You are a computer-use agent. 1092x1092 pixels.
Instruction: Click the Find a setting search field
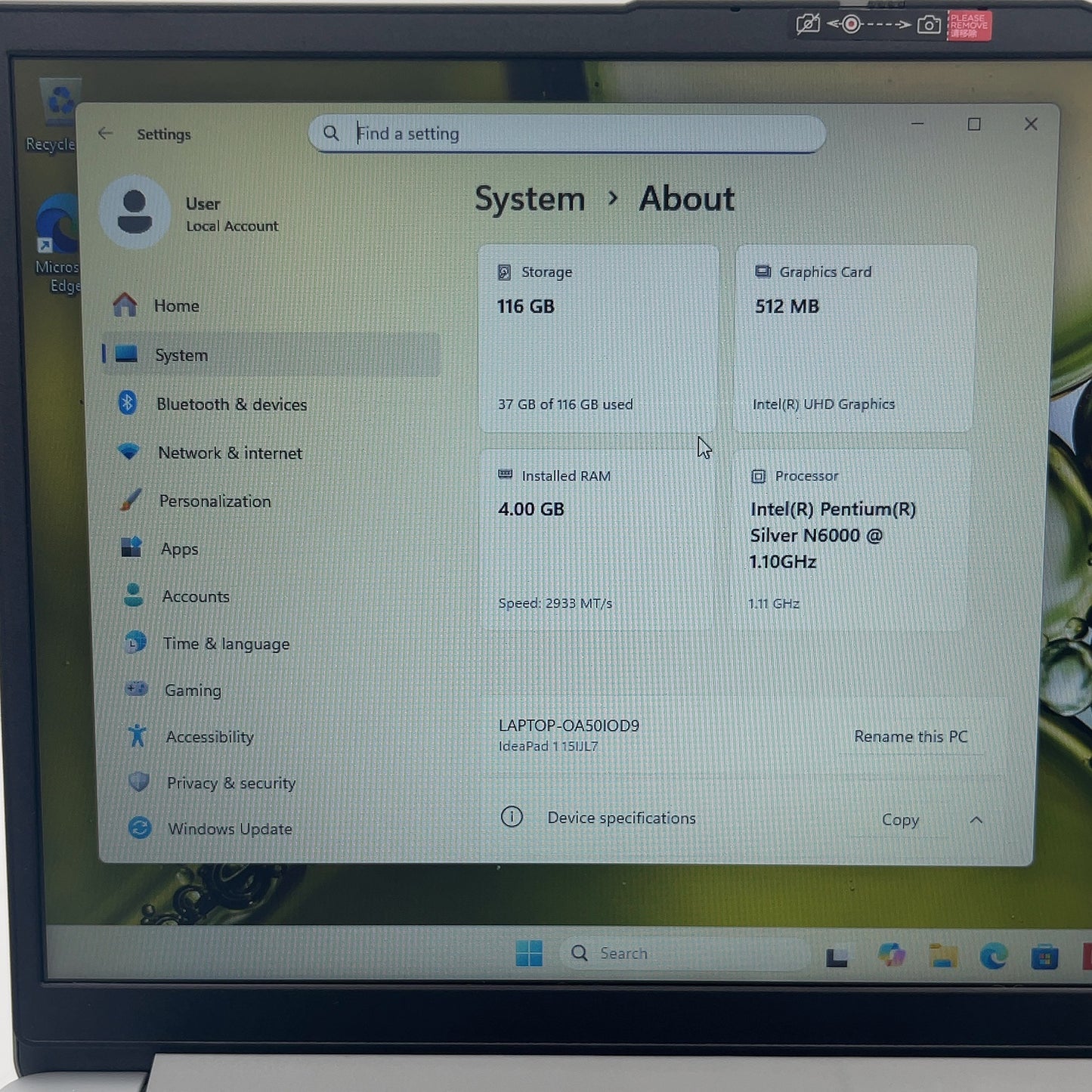point(567,134)
